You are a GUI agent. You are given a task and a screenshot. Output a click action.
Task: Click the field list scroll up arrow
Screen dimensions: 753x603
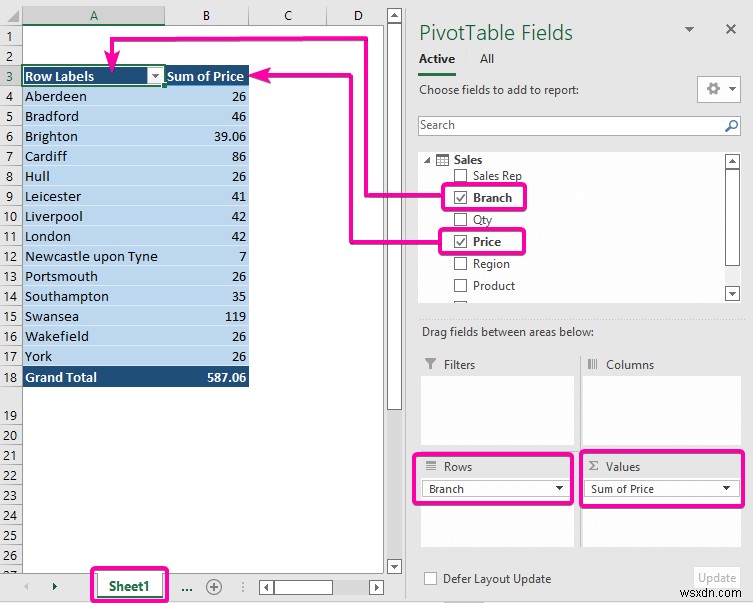pos(732,161)
